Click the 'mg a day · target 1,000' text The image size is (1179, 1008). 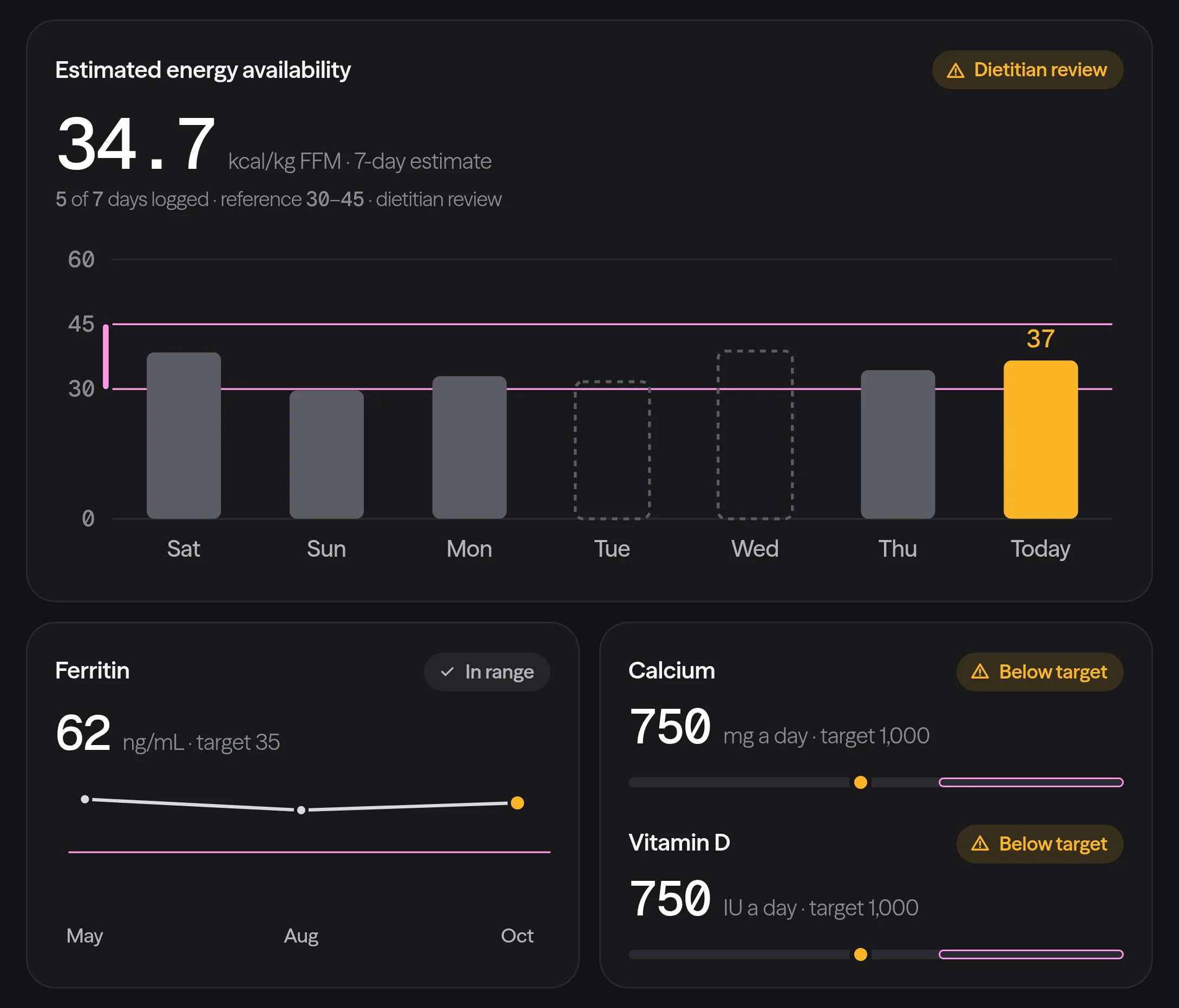pyautogui.click(x=826, y=736)
